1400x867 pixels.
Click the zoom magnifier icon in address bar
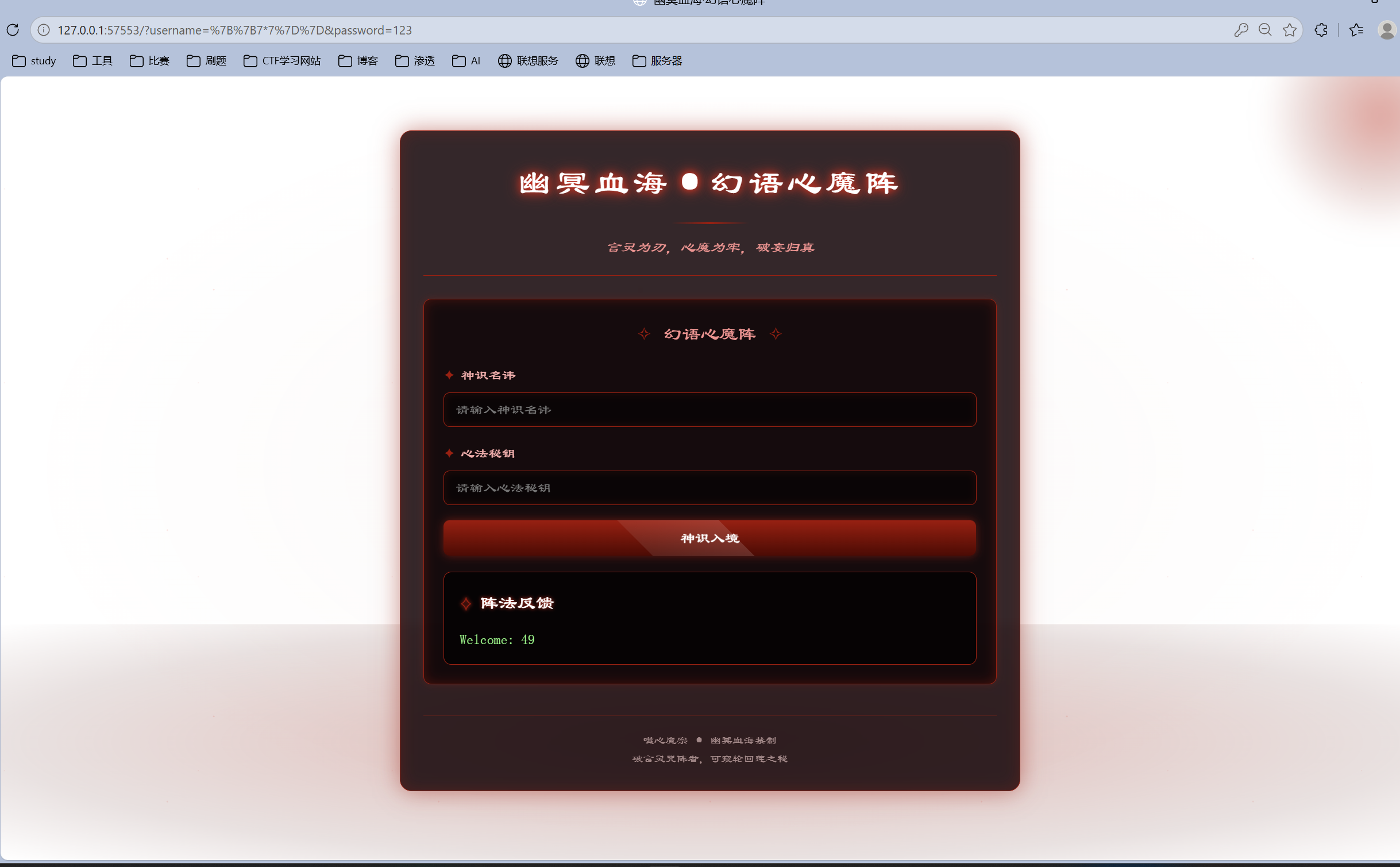click(1265, 30)
